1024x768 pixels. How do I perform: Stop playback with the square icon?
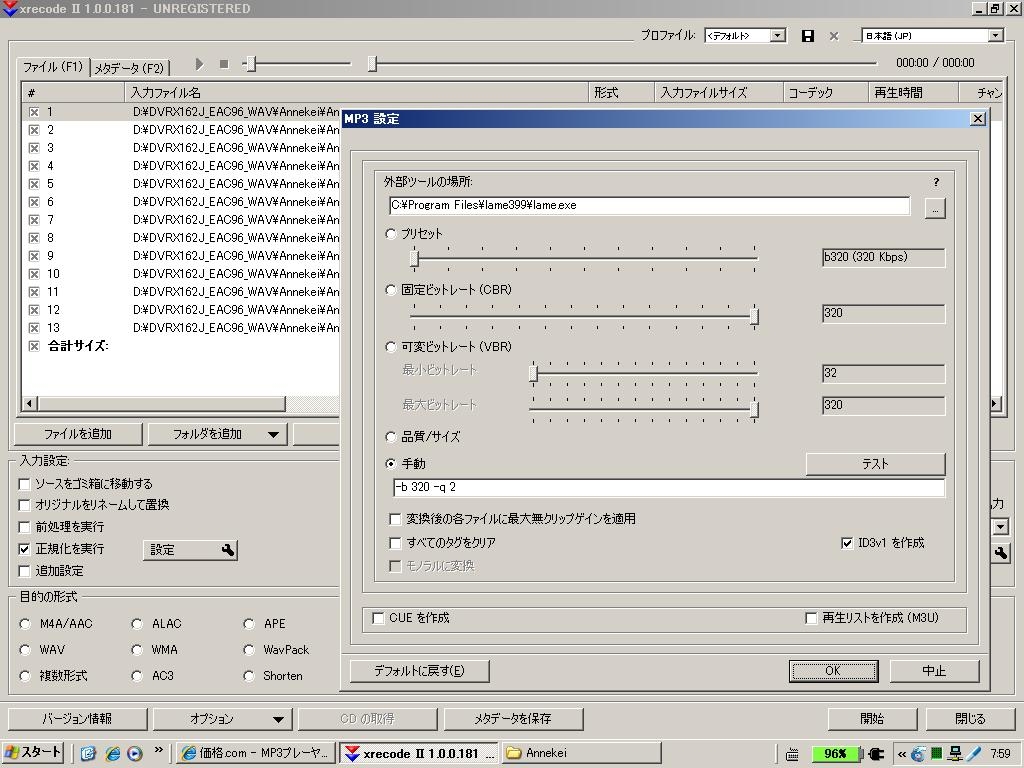coord(224,64)
